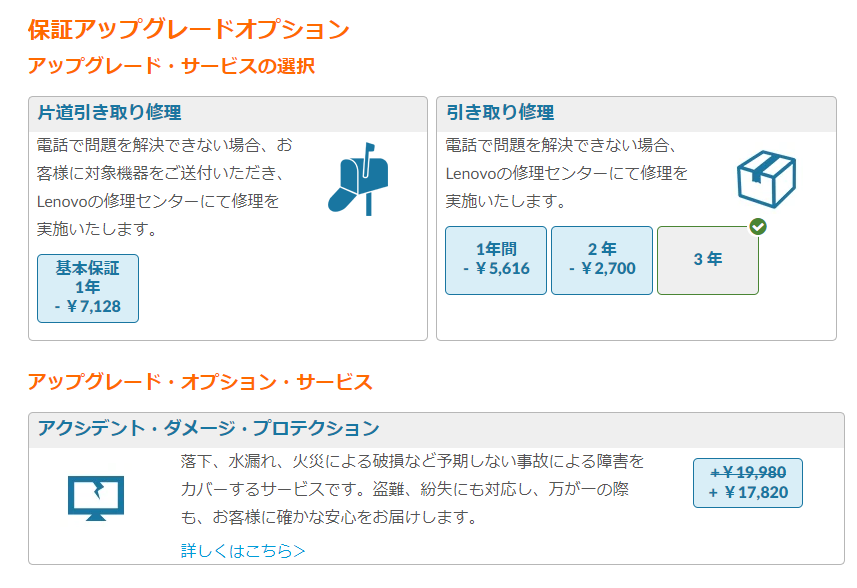Choose the 2年 -¥2,700 warranty option

pyautogui.click(x=602, y=260)
